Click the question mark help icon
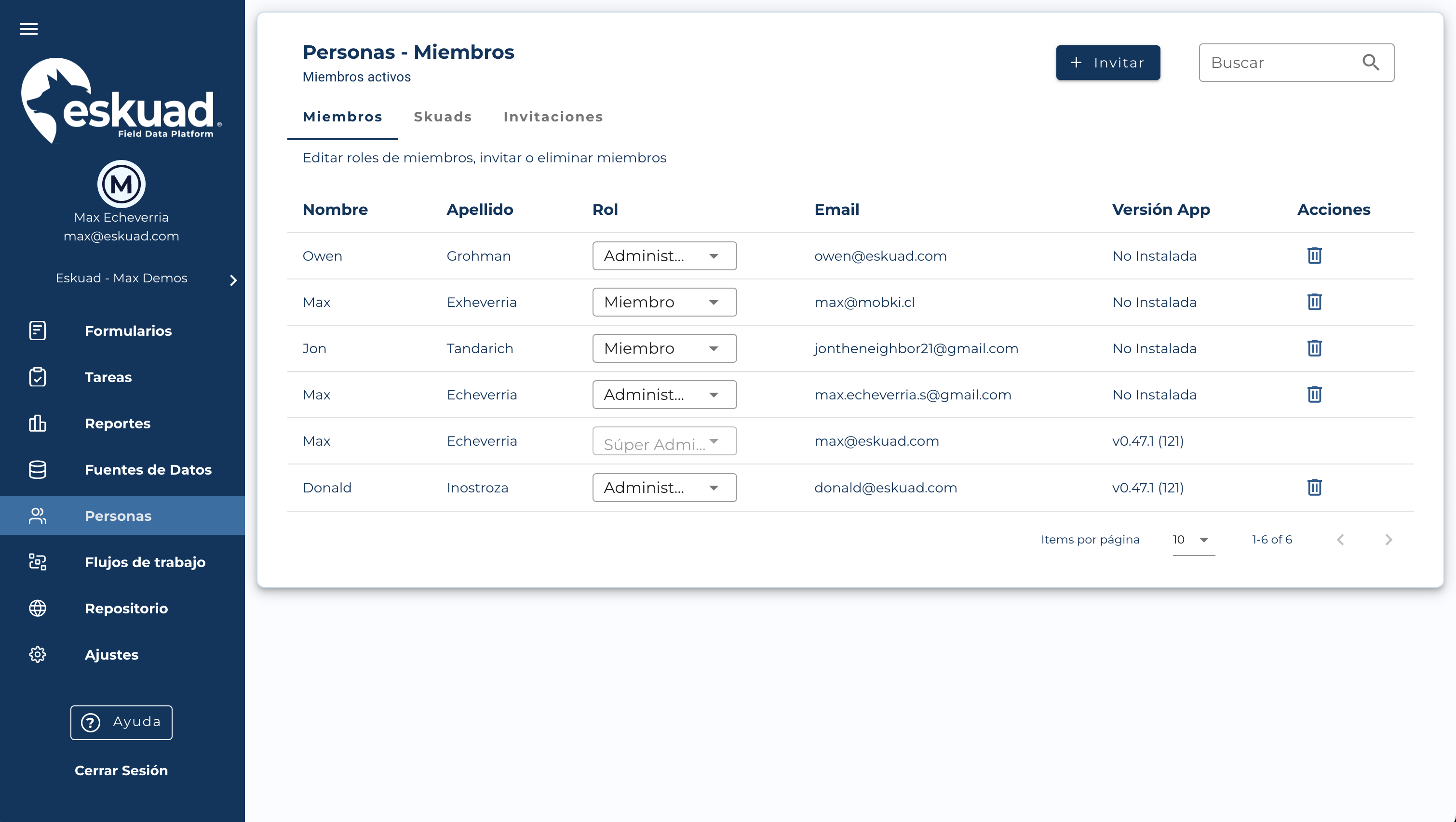 coord(91,722)
